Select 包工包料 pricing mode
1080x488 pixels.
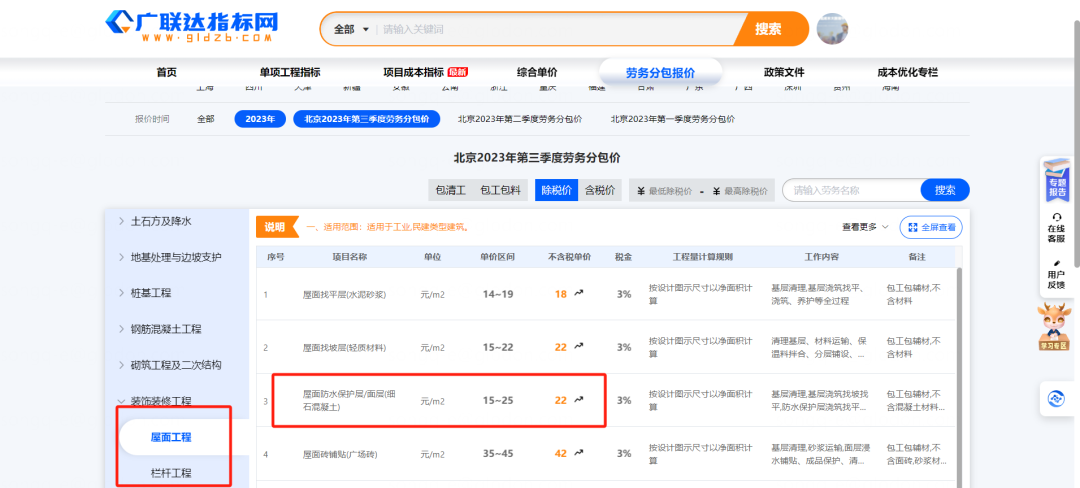[500, 190]
